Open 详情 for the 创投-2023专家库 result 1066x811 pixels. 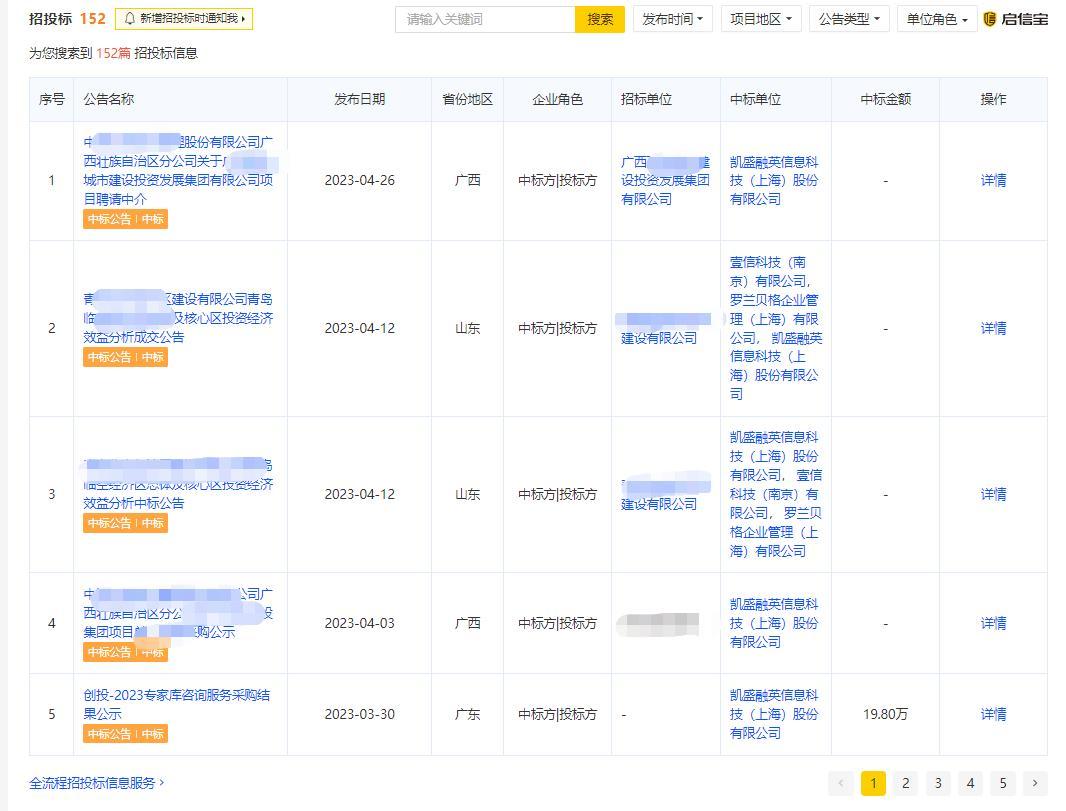[991, 714]
